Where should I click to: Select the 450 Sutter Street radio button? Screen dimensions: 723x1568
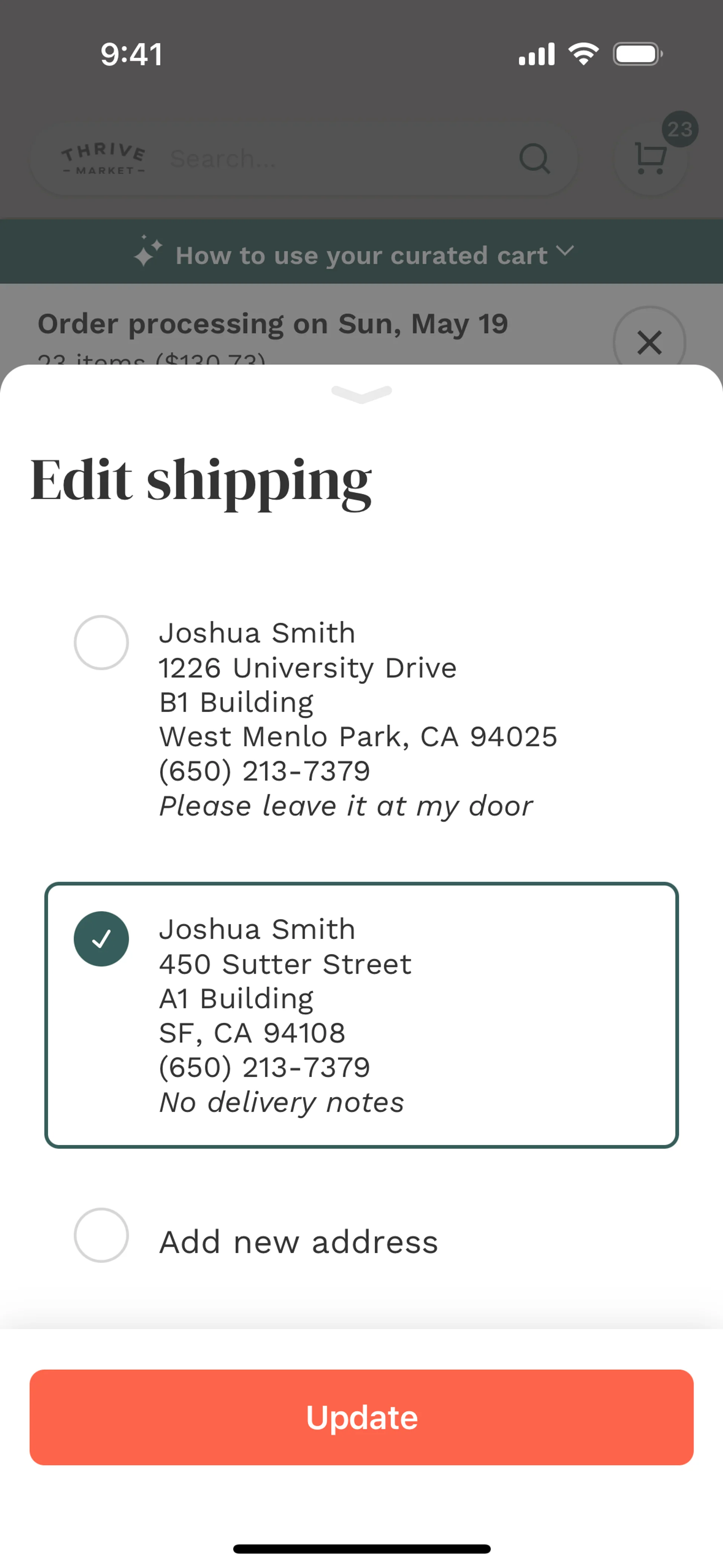click(x=101, y=938)
